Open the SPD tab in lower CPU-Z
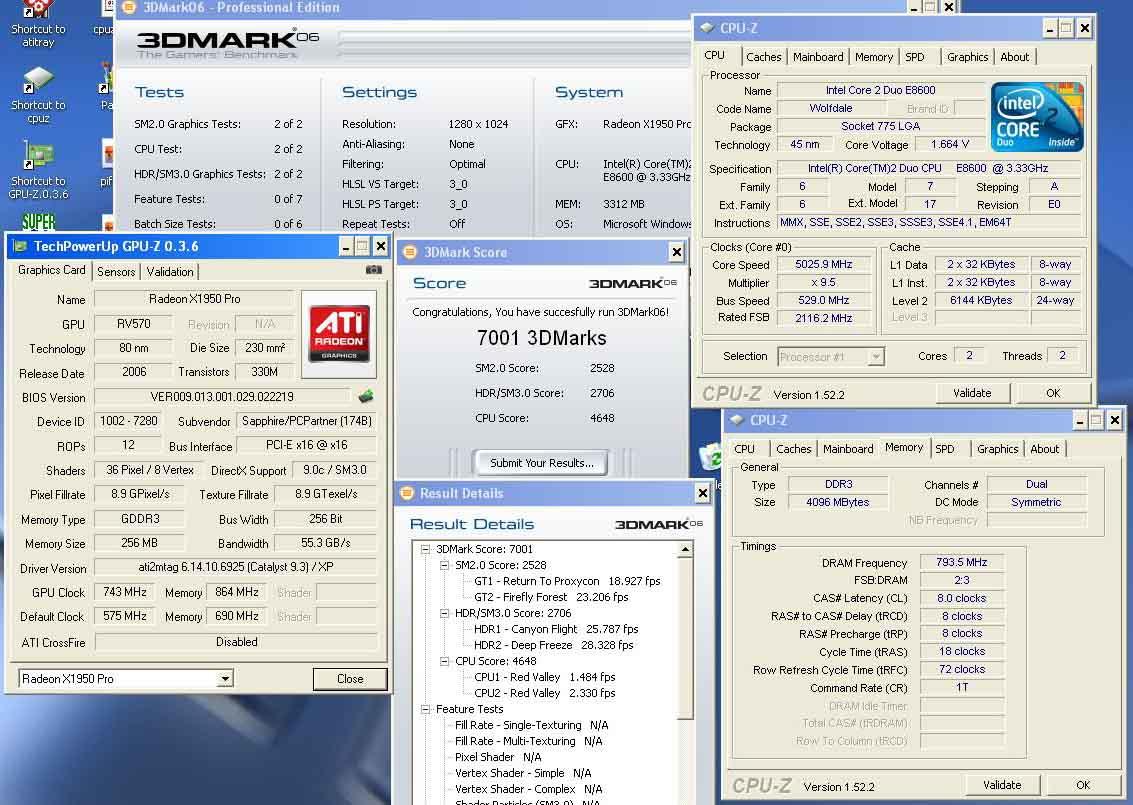The width and height of the screenshot is (1133, 805). coord(945,449)
